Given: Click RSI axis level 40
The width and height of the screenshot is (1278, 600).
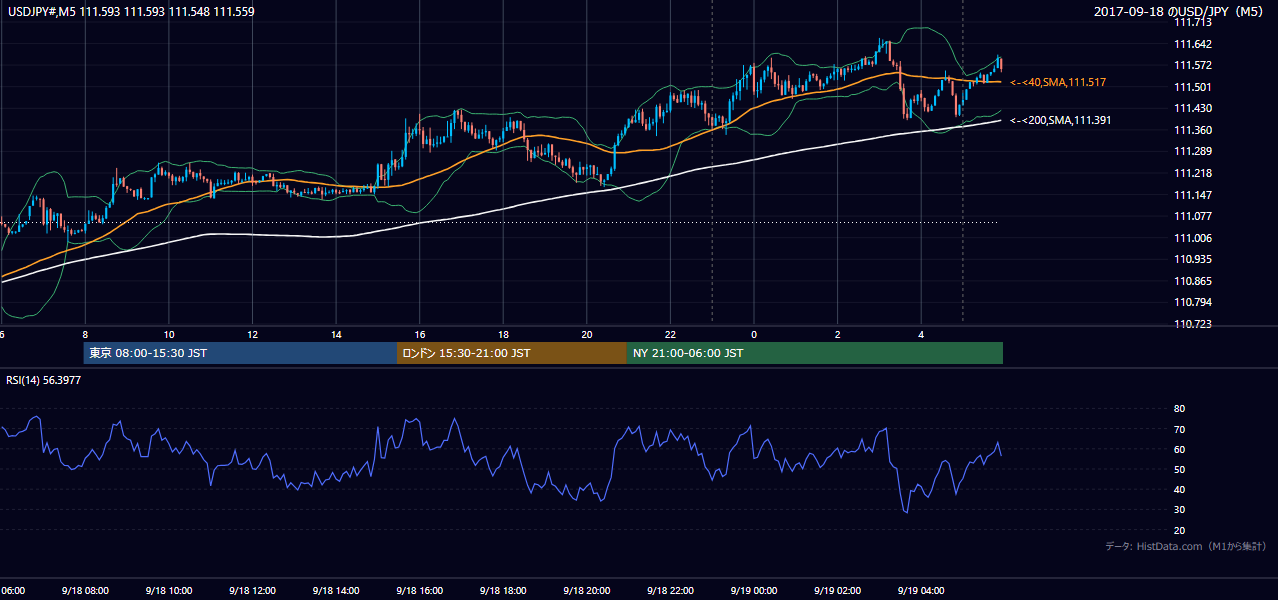Looking at the screenshot, I should pos(1179,490).
